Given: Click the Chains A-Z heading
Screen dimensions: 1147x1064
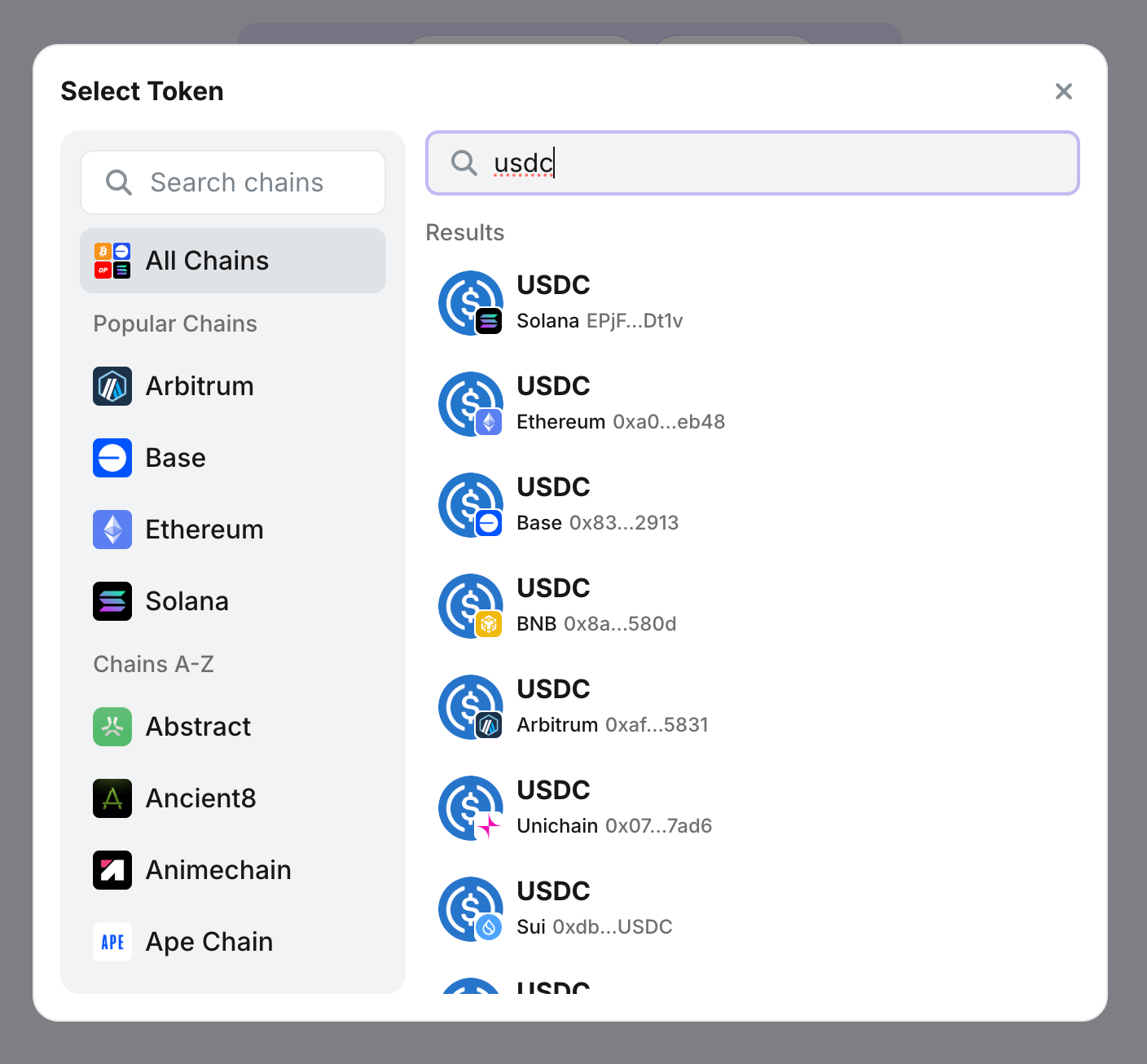Looking at the screenshot, I should [x=154, y=665].
